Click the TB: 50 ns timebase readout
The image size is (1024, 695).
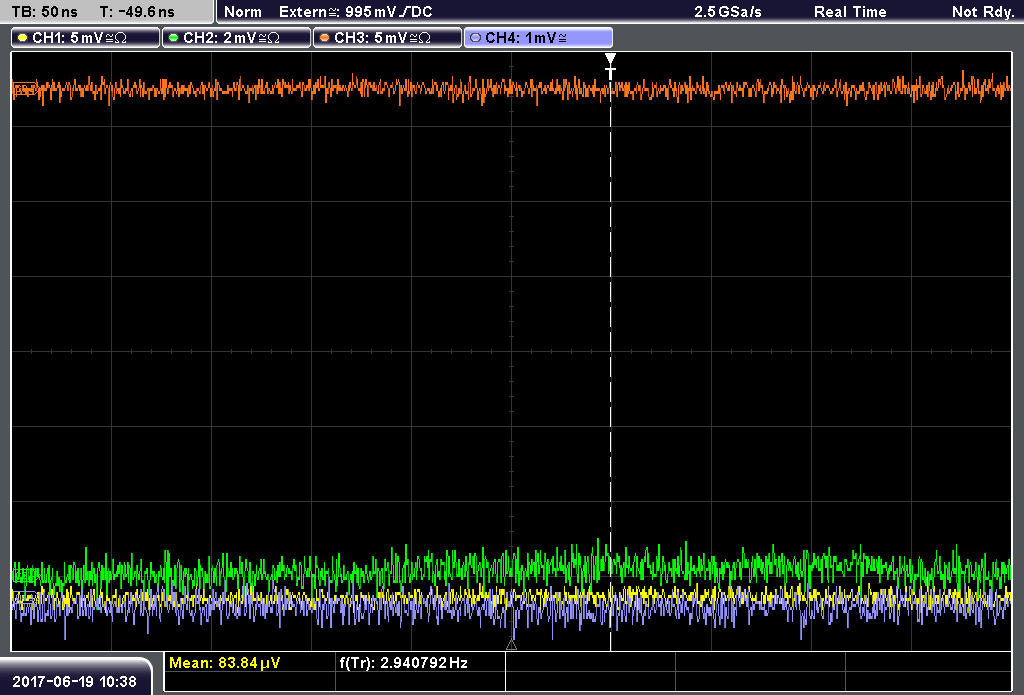point(44,12)
